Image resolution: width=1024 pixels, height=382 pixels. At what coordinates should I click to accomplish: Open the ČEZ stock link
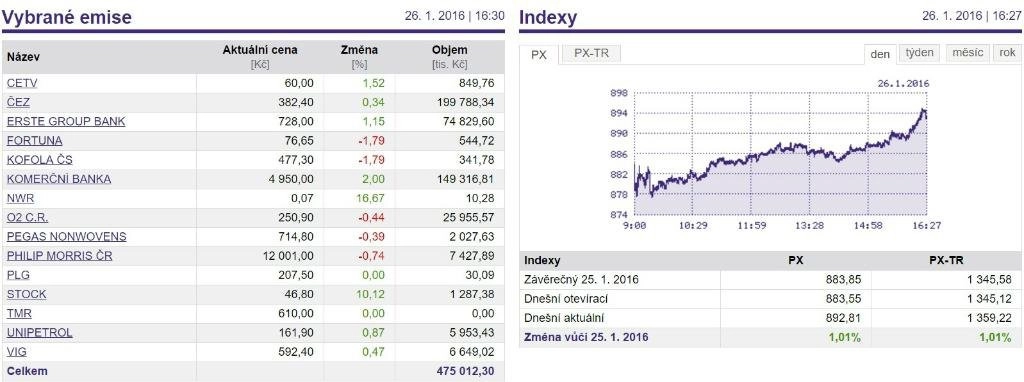pos(18,103)
